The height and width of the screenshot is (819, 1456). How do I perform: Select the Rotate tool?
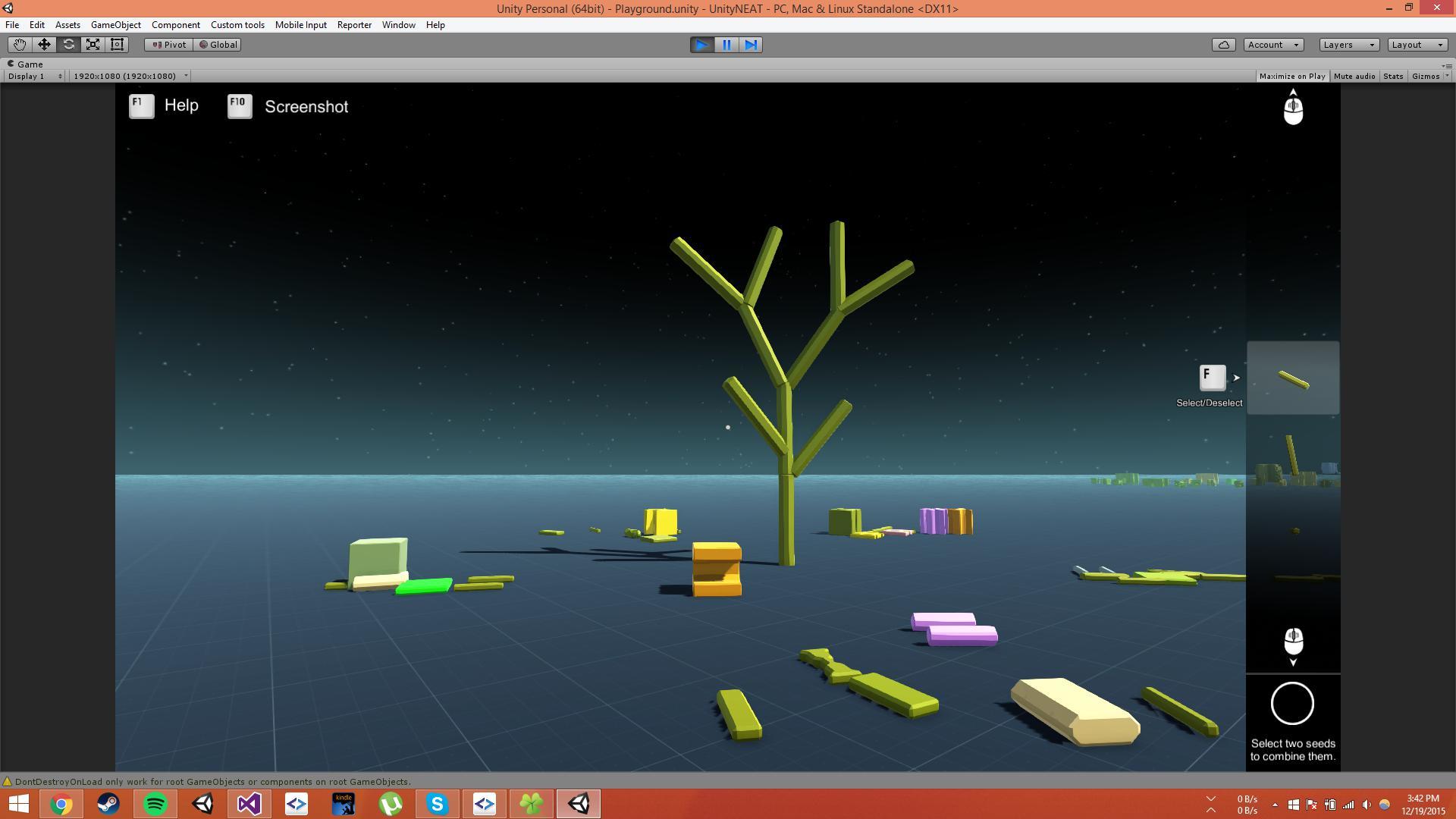pyautogui.click(x=68, y=45)
